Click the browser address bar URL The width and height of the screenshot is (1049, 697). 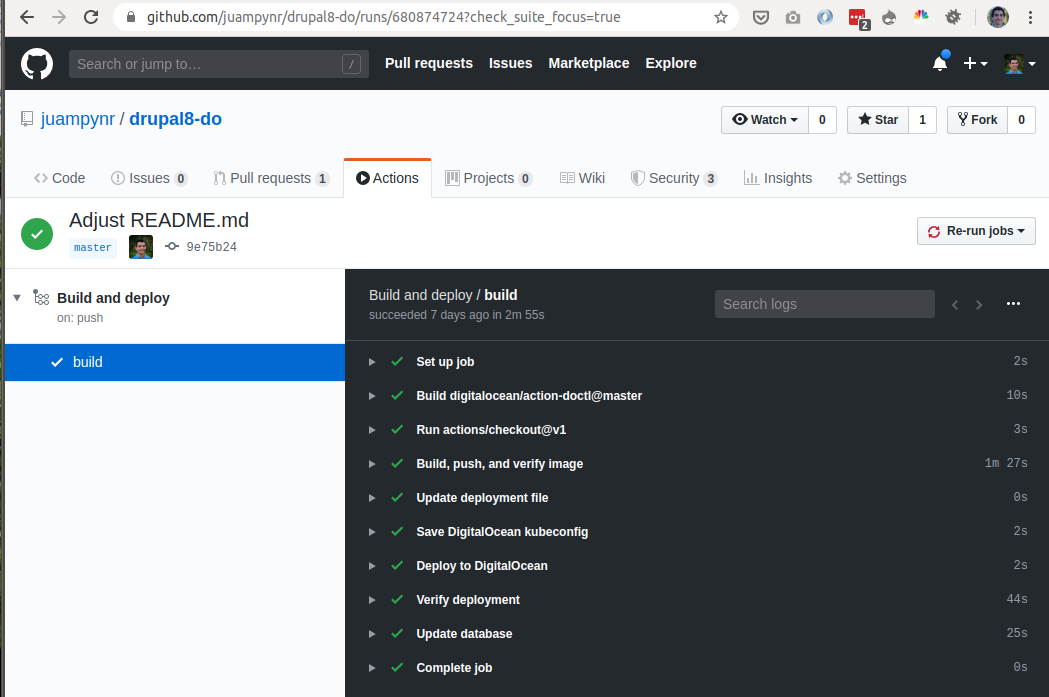pyautogui.click(x=383, y=17)
